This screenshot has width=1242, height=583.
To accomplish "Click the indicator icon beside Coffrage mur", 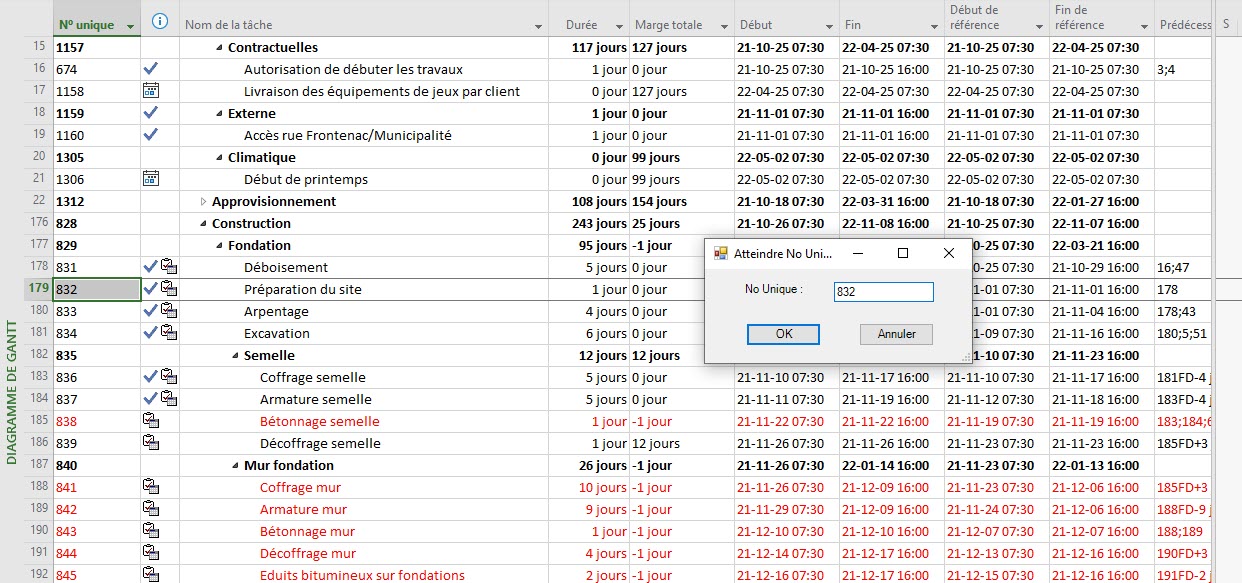I will click(151, 487).
